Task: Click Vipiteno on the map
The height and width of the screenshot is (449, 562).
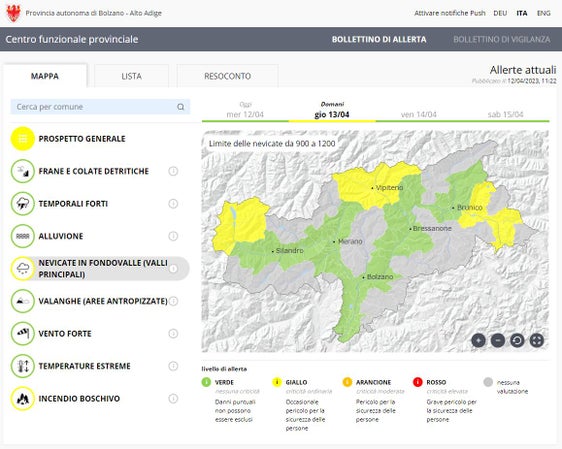Action: 389,187
